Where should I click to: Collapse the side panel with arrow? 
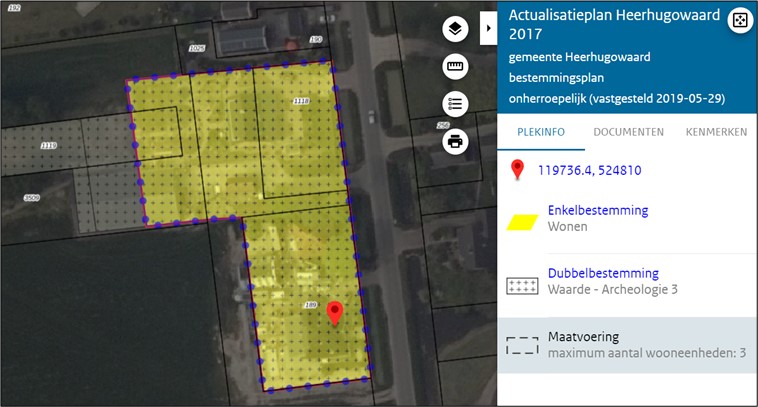coord(489,29)
